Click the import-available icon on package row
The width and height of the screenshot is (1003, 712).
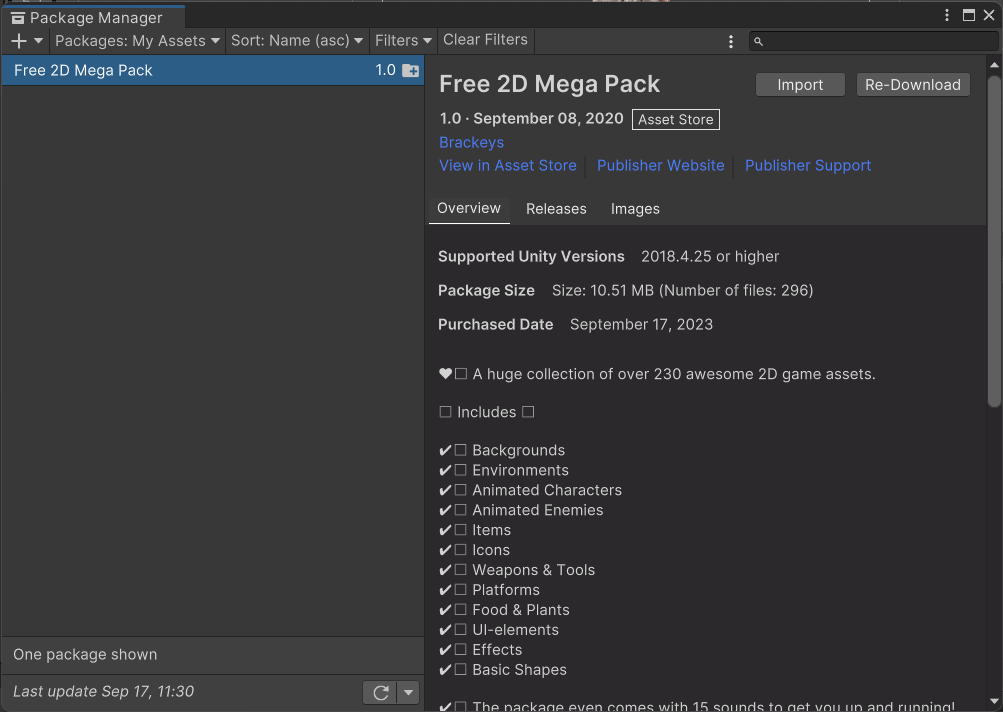[410, 70]
